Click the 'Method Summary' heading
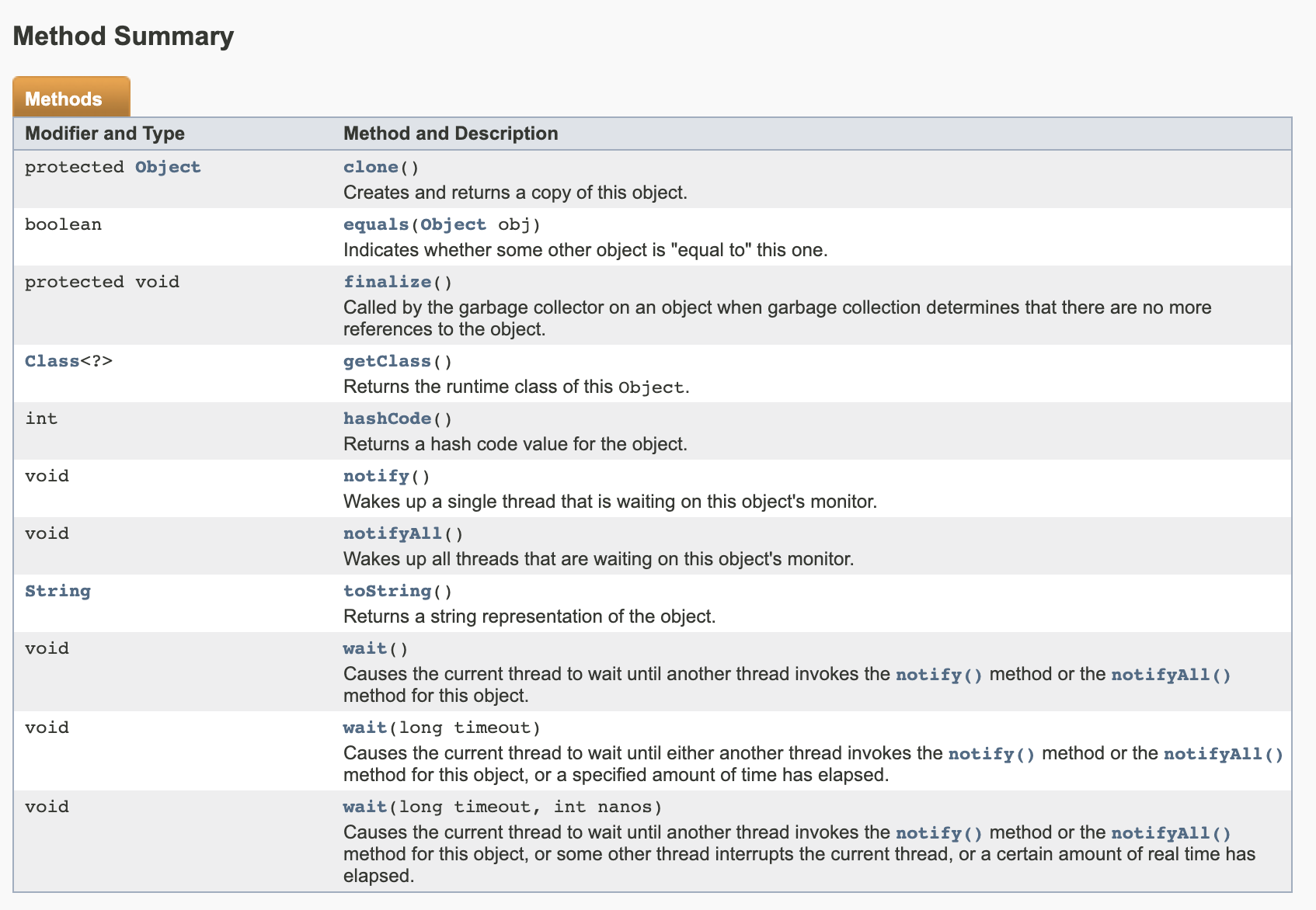Screen dimensions: 1316x910 pos(124,36)
